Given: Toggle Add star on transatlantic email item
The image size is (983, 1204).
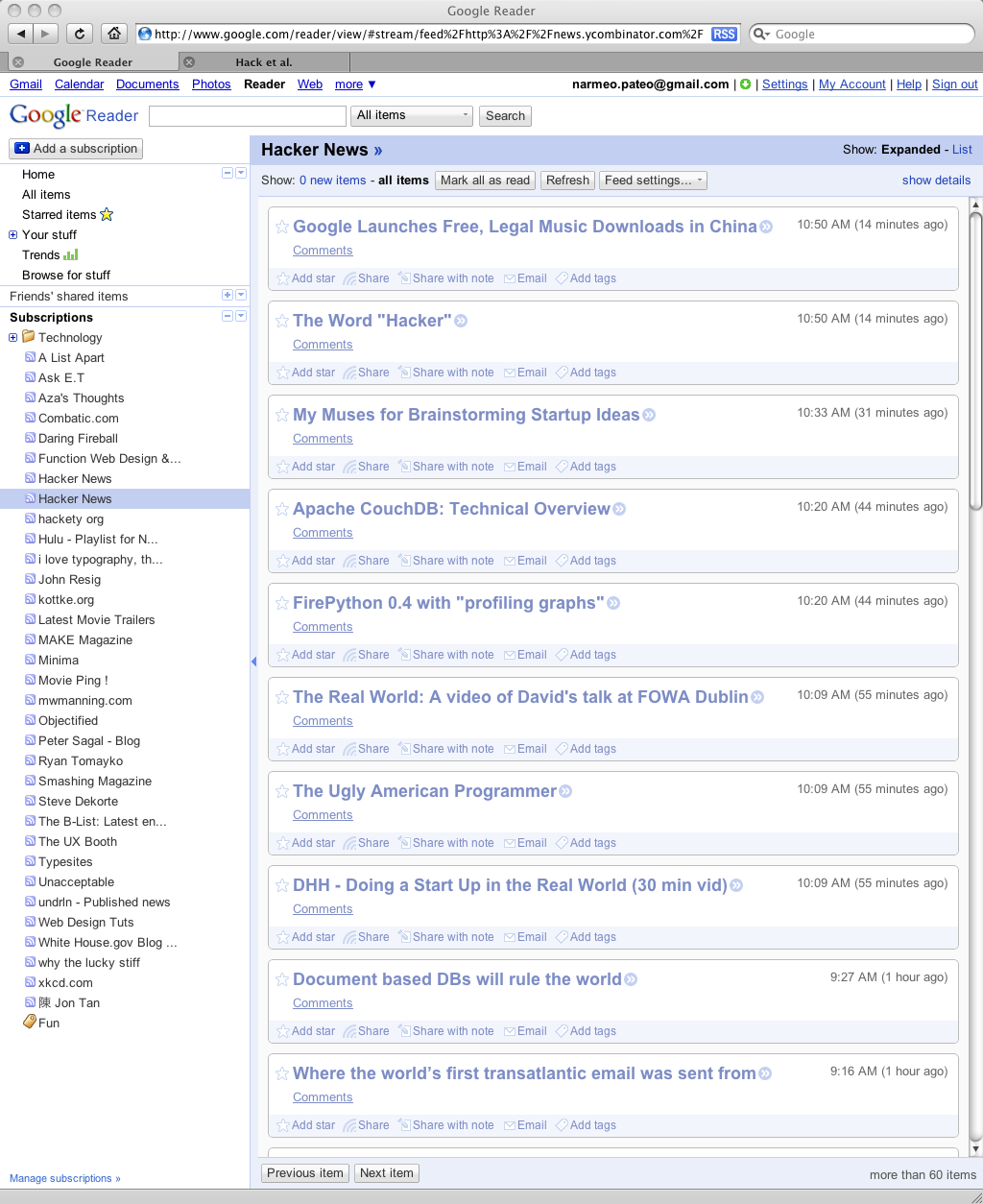Looking at the screenshot, I should 306,1125.
